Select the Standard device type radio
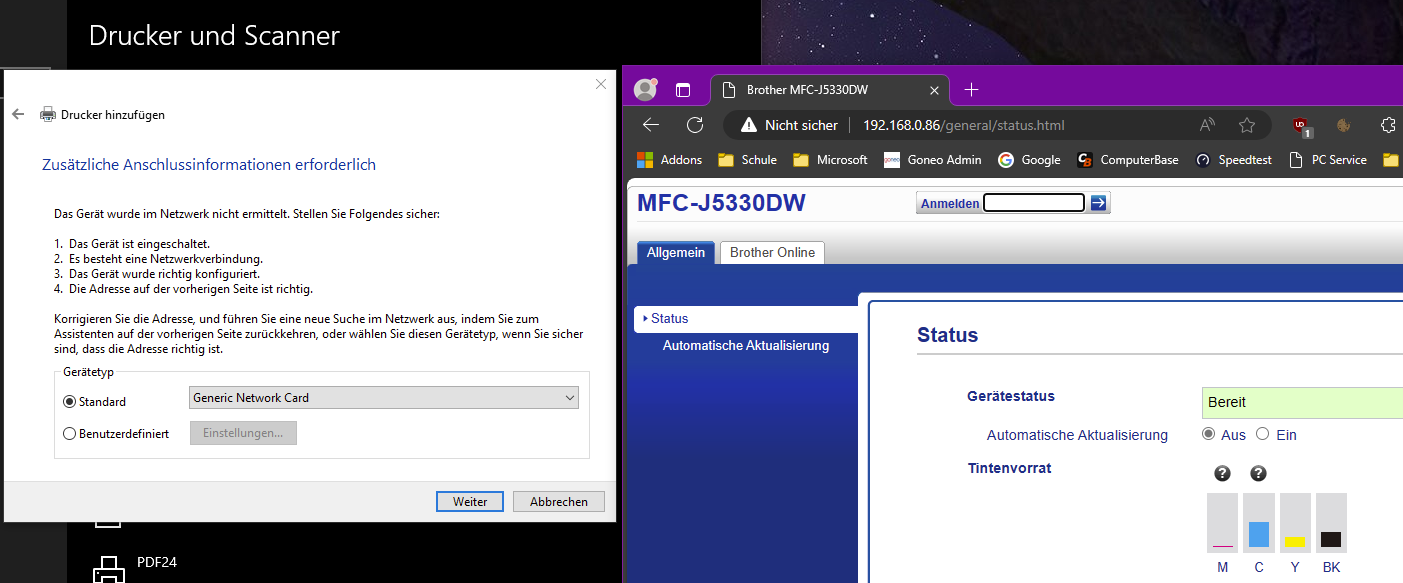 pos(69,402)
